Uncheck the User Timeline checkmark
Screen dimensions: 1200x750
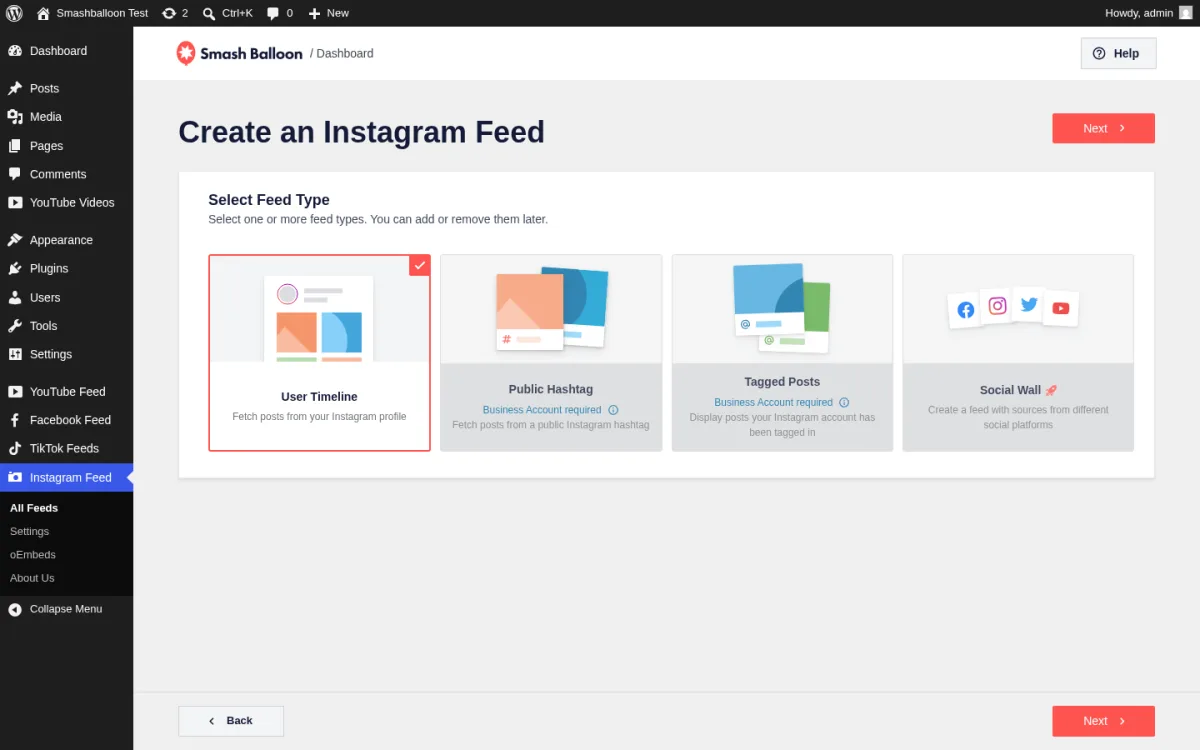[420, 265]
